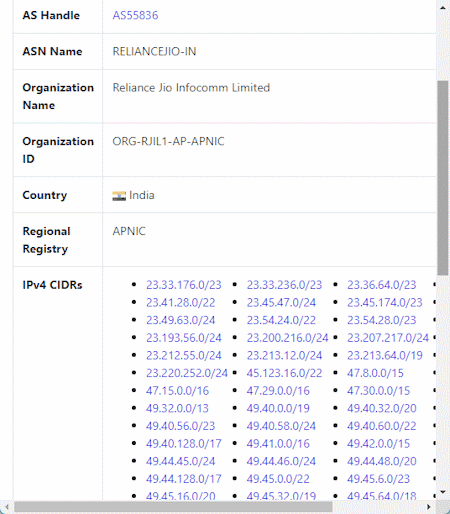Open CIDR 23.36.64.0/23 link
The image size is (450, 514).
pyautogui.click(x=382, y=285)
